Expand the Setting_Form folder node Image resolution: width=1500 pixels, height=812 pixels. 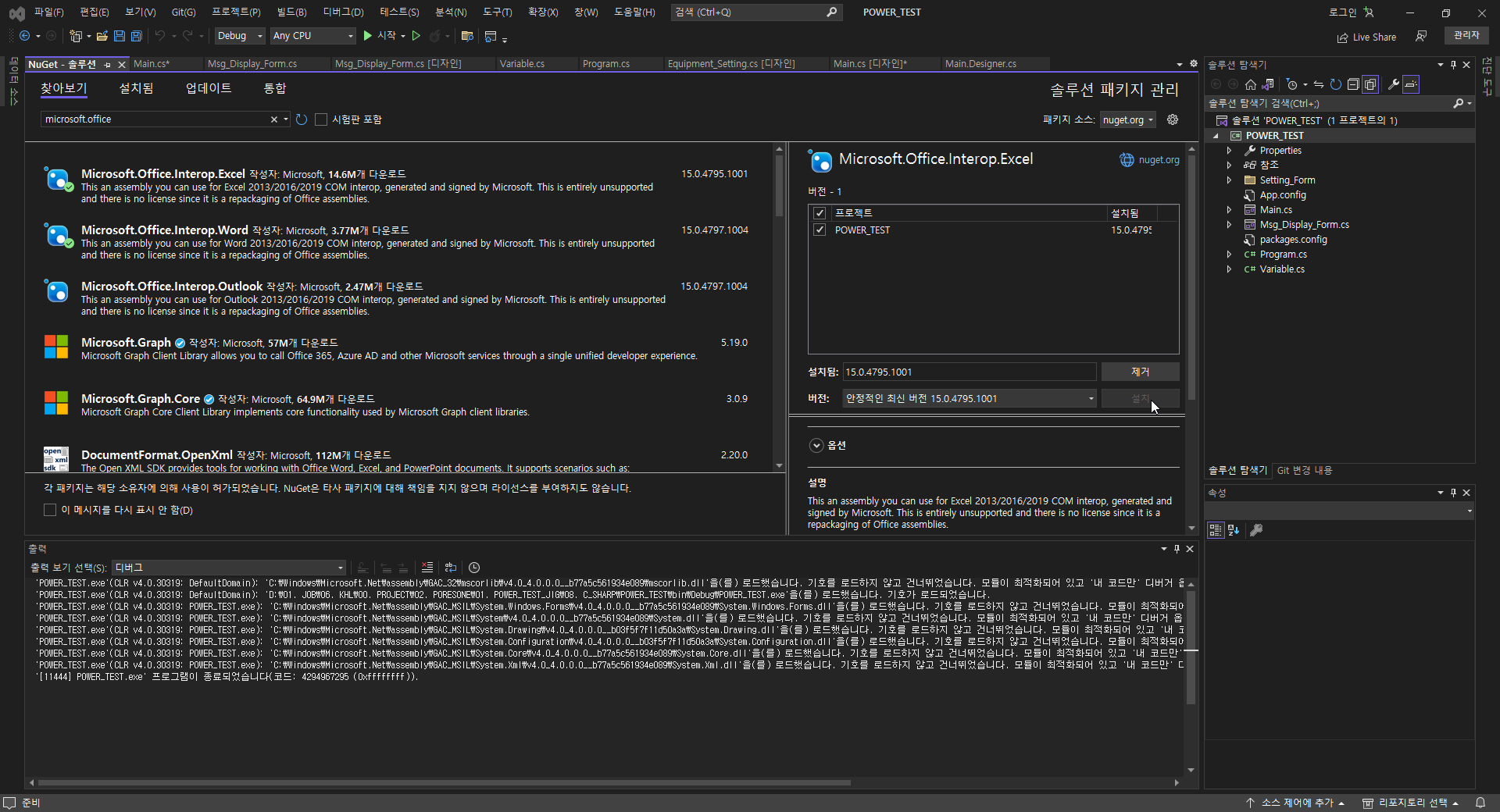(x=1229, y=180)
